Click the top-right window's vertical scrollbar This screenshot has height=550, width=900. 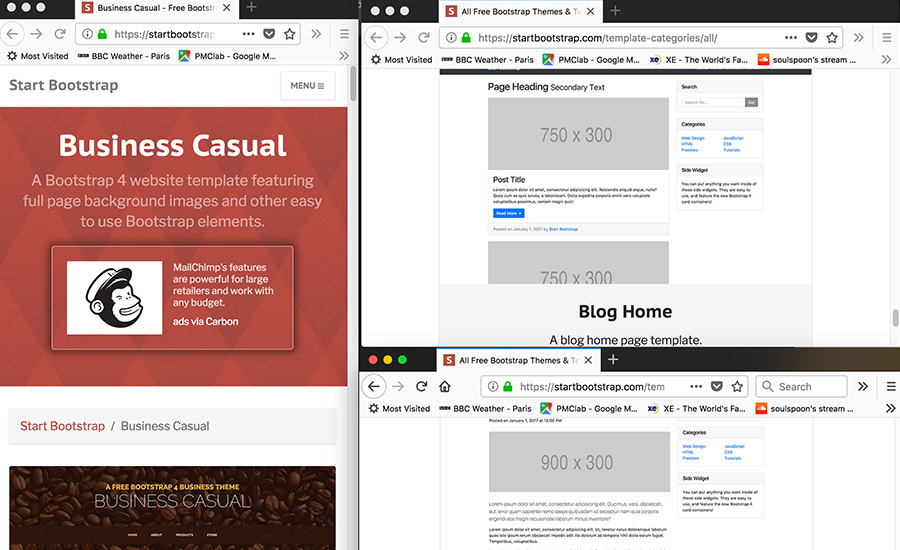[895, 317]
